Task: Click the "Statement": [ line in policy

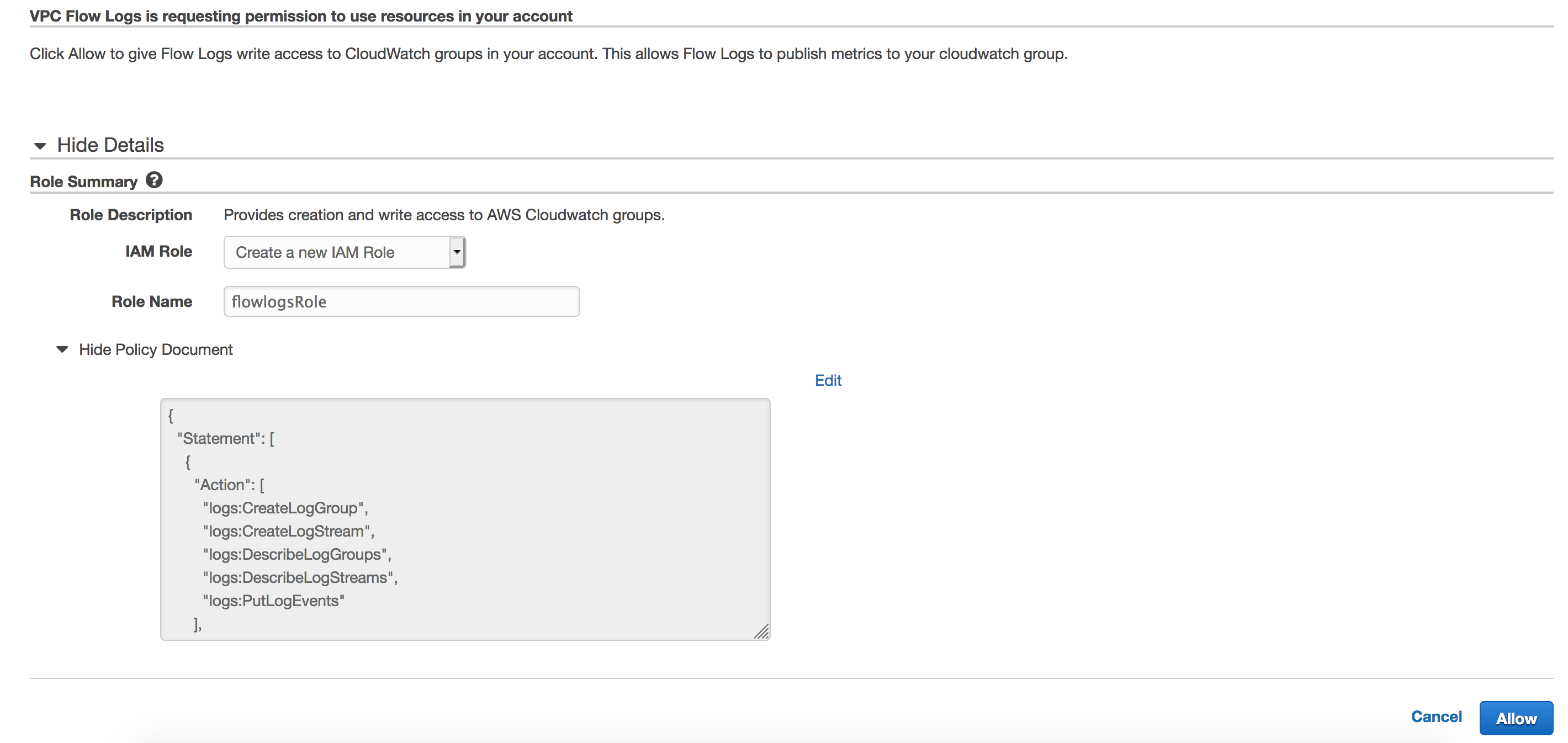Action: (226, 438)
